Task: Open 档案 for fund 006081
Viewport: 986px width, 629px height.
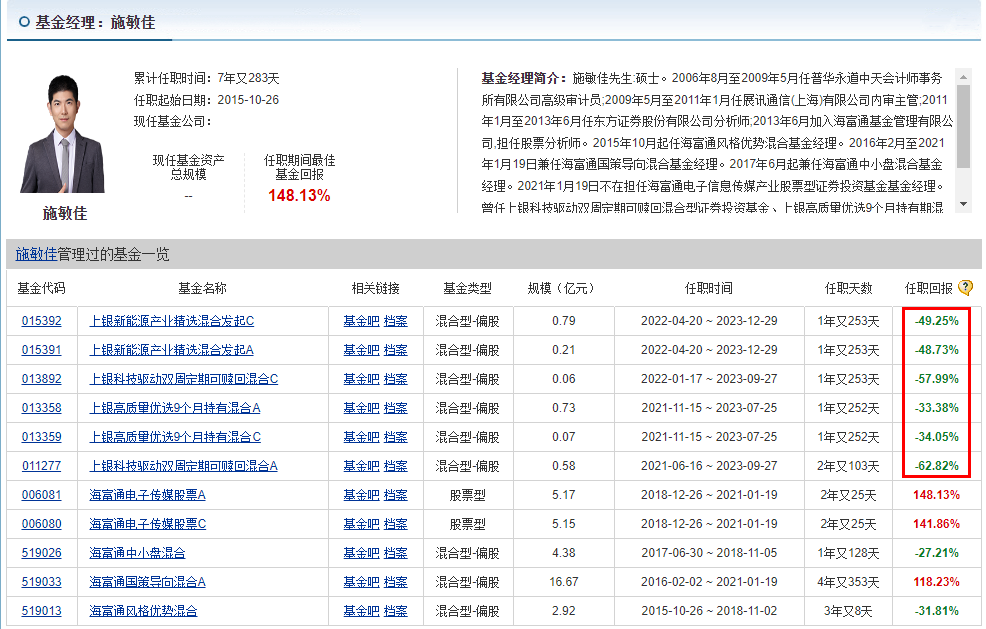Action: 396,494
